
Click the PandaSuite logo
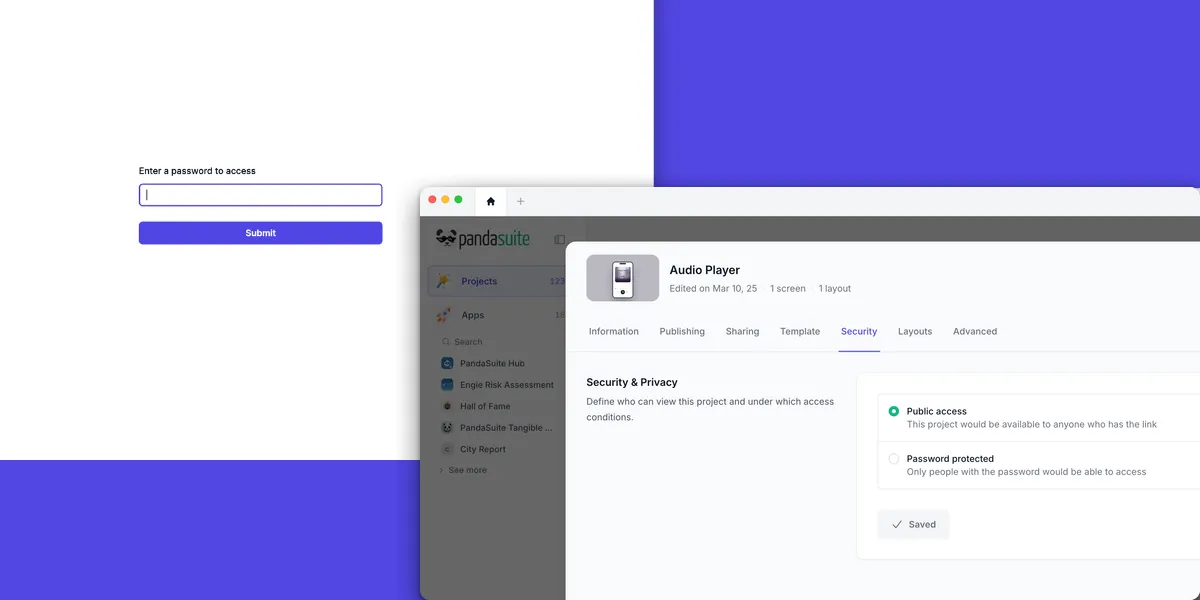pos(483,239)
